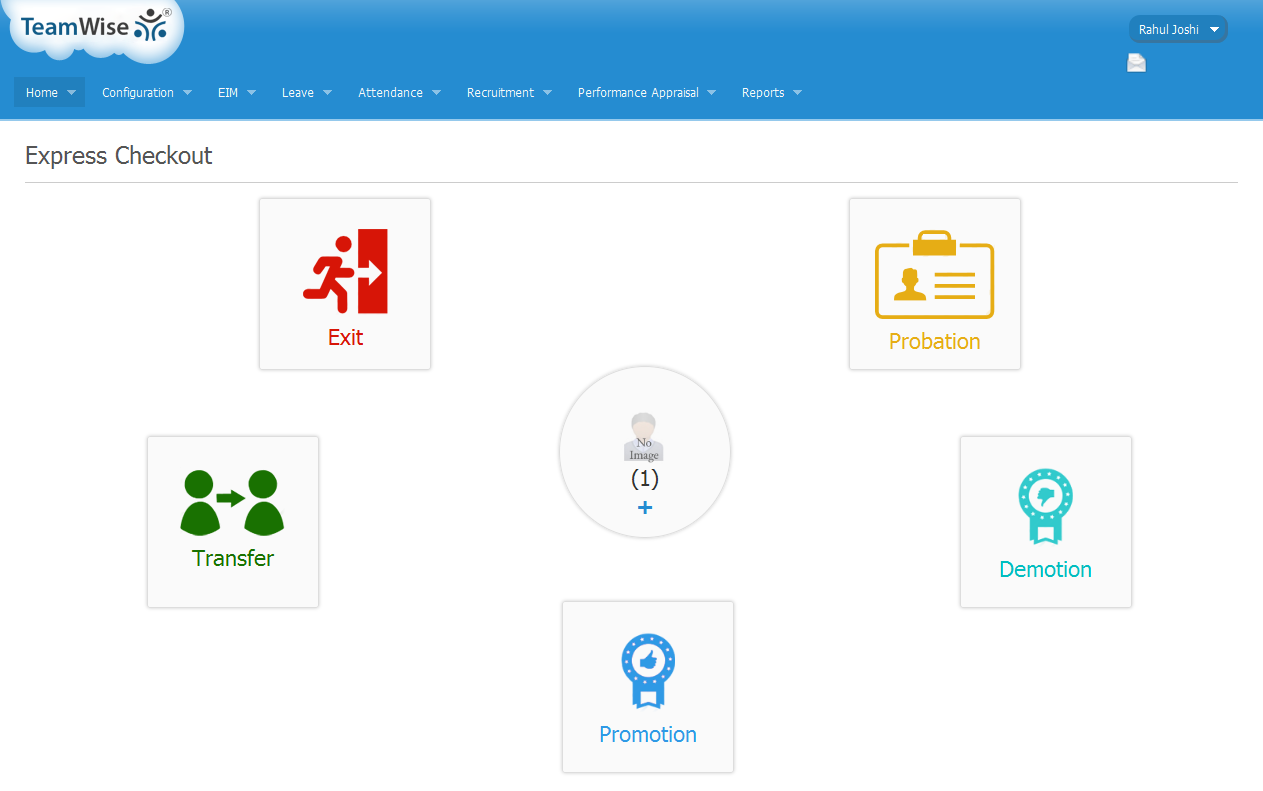1263x791 pixels.
Task: Click the red Exit running-man icon
Action: tap(345, 271)
